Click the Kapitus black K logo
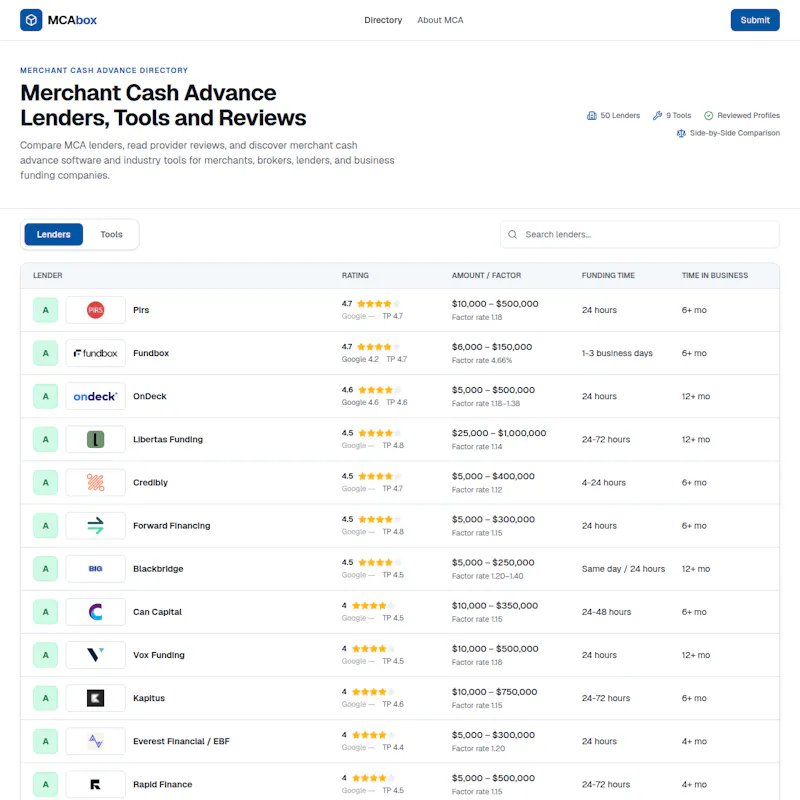The image size is (800, 800). point(95,698)
